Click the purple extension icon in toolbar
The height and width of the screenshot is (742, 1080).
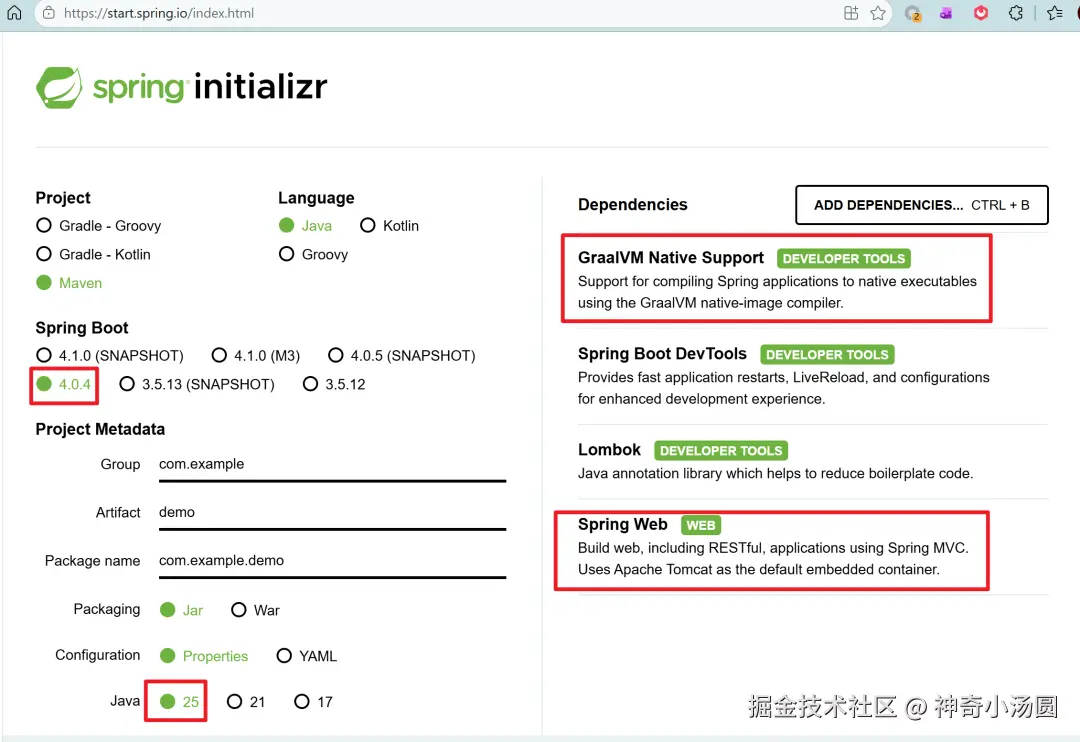[946, 13]
